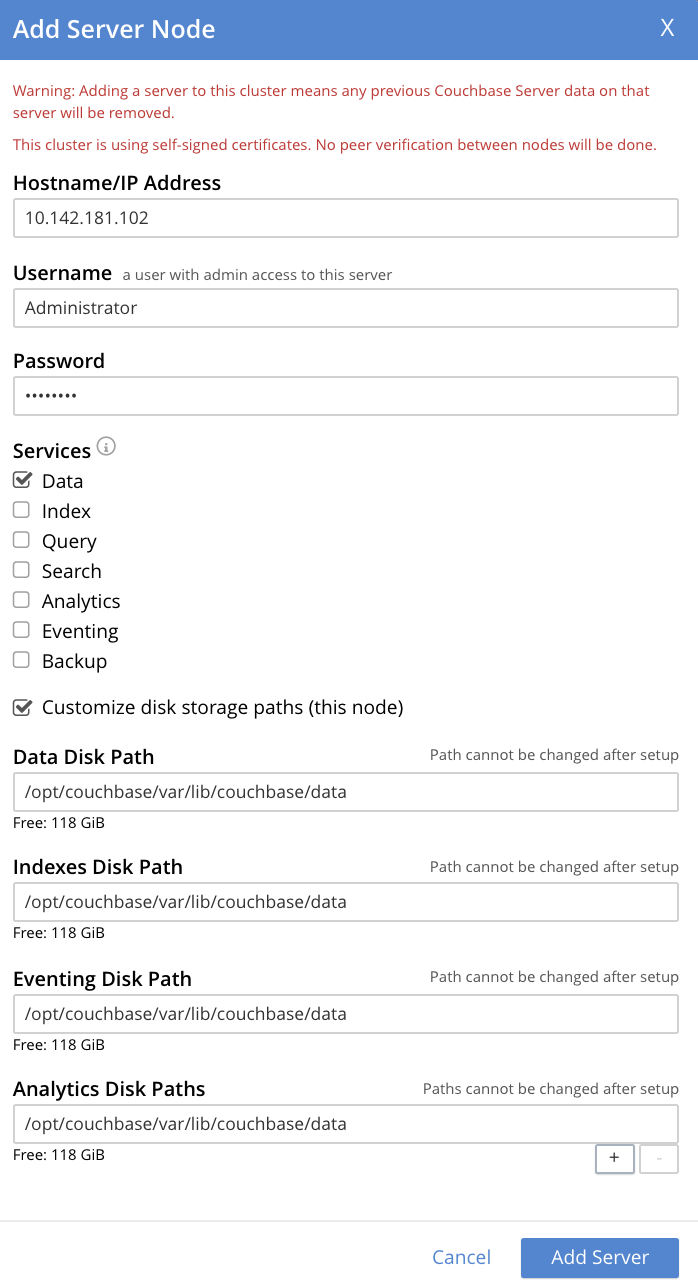Click the Cancel link

tap(461, 1257)
